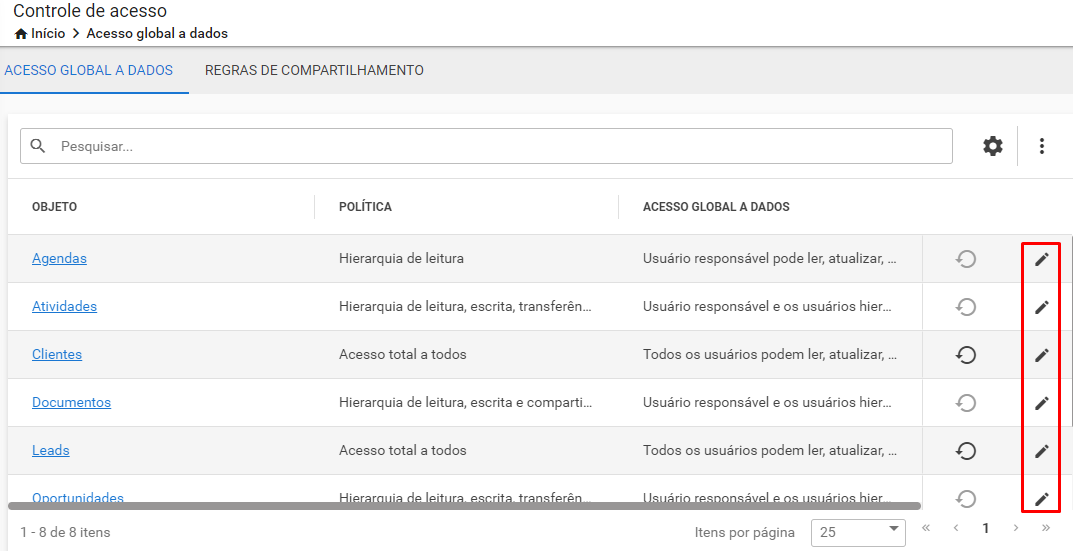Click the 'Controle de acesso' page title
The image size is (1073, 551).
(90, 11)
